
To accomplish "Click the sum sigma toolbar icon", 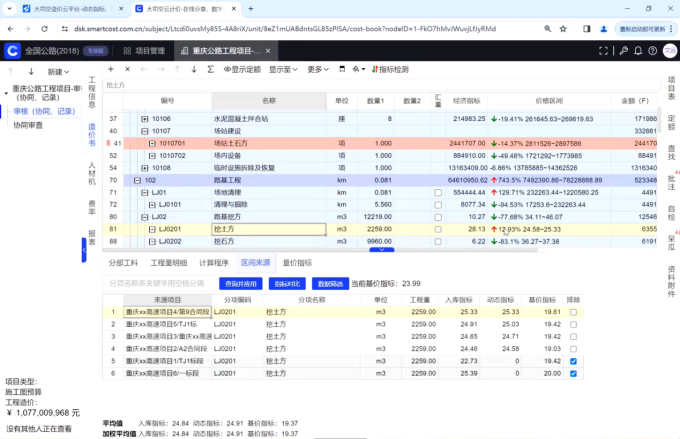I will tap(210, 70).
